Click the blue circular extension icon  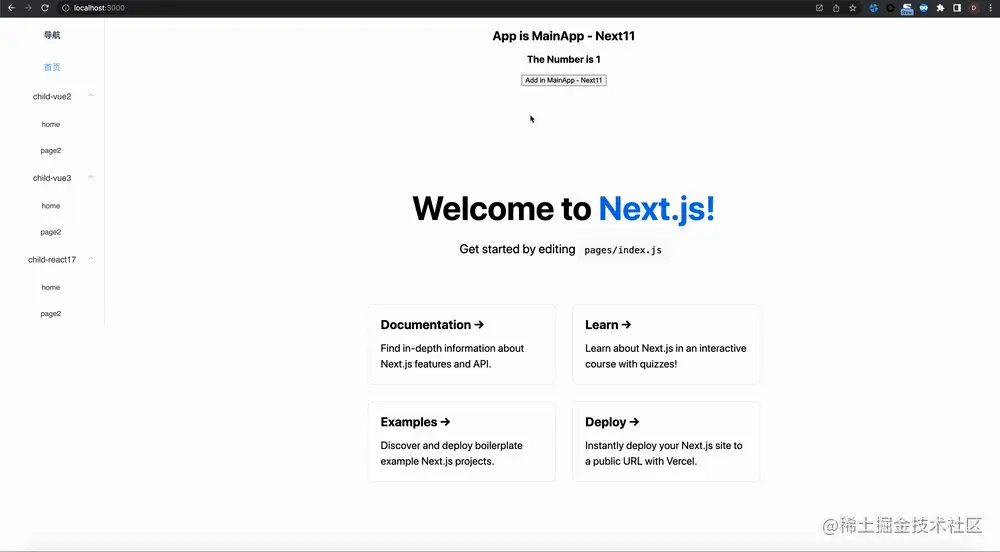(874, 8)
